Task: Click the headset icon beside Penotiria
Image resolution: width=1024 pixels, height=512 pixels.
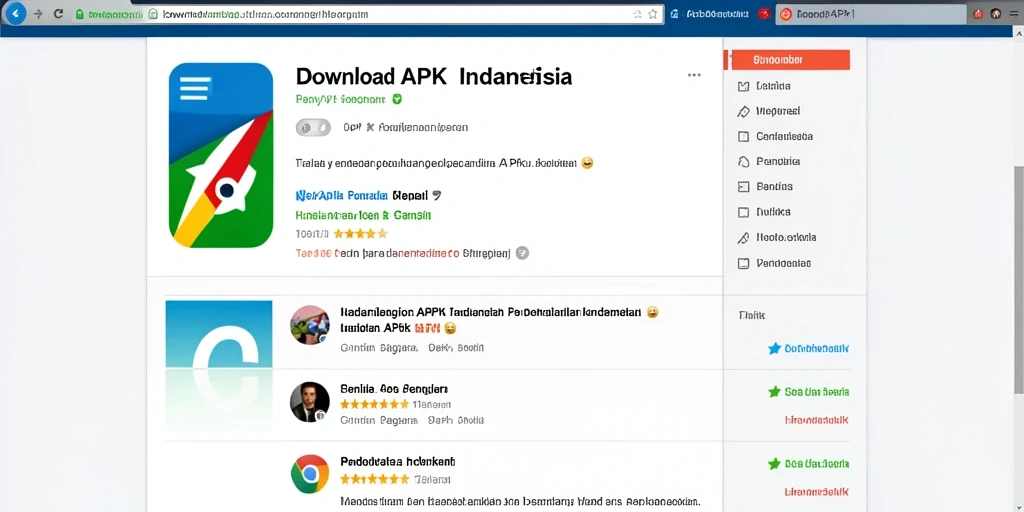Action: (x=743, y=161)
